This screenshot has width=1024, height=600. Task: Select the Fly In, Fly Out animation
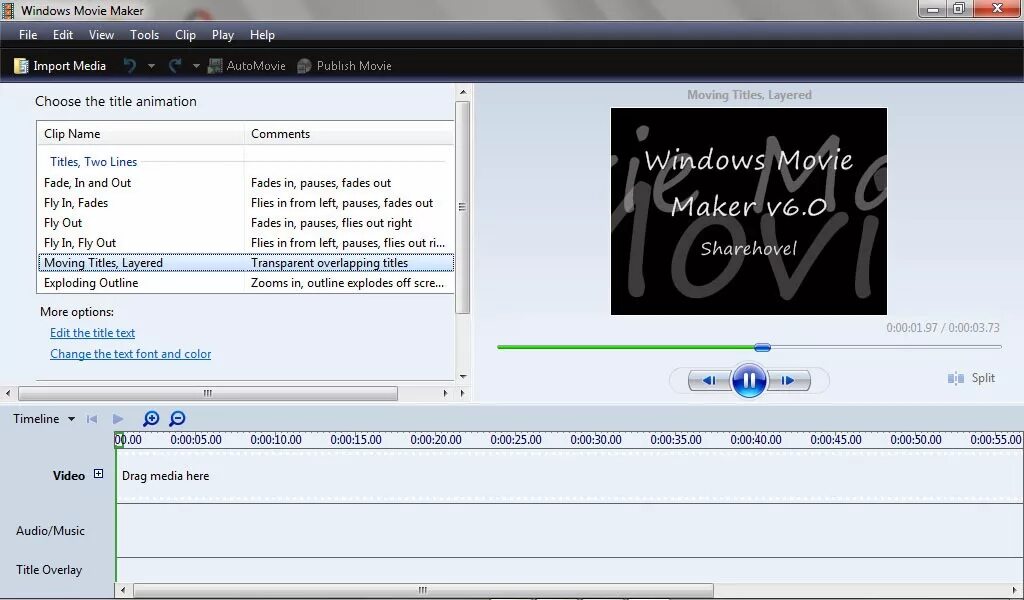[x=245, y=243]
